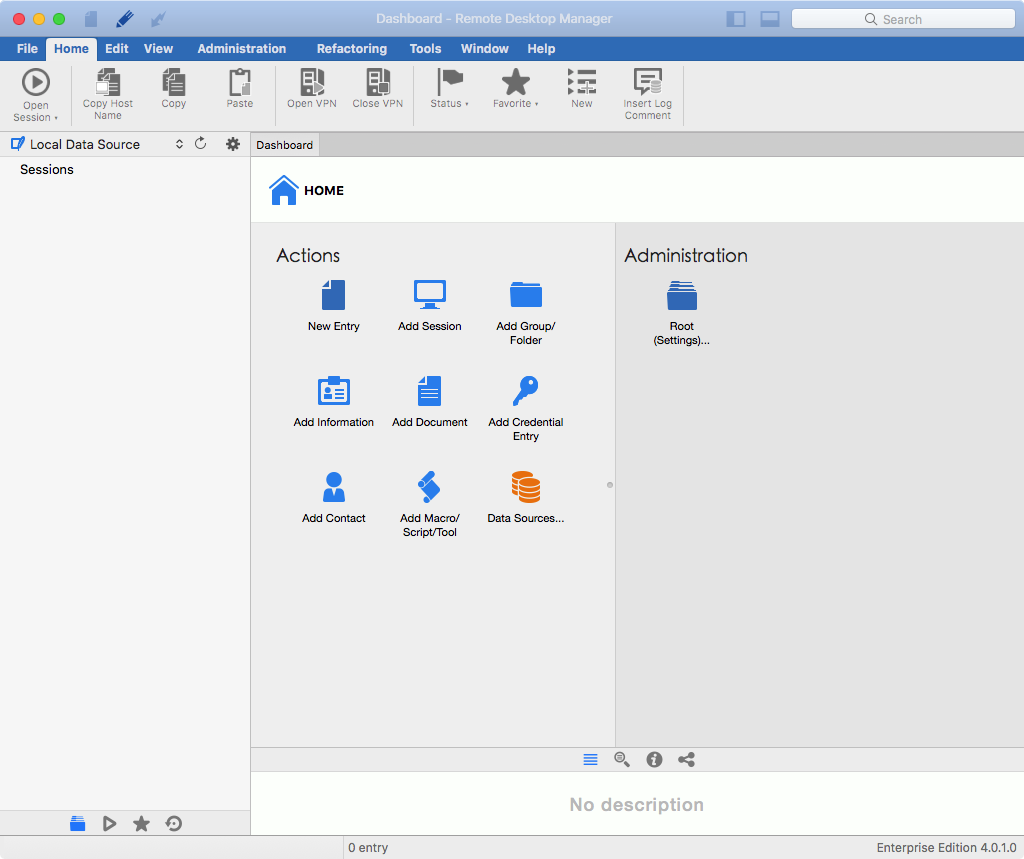Screen dimensions: 1024x859
Task: Click the New entry ribbon icon
Action: coord(581,82)
